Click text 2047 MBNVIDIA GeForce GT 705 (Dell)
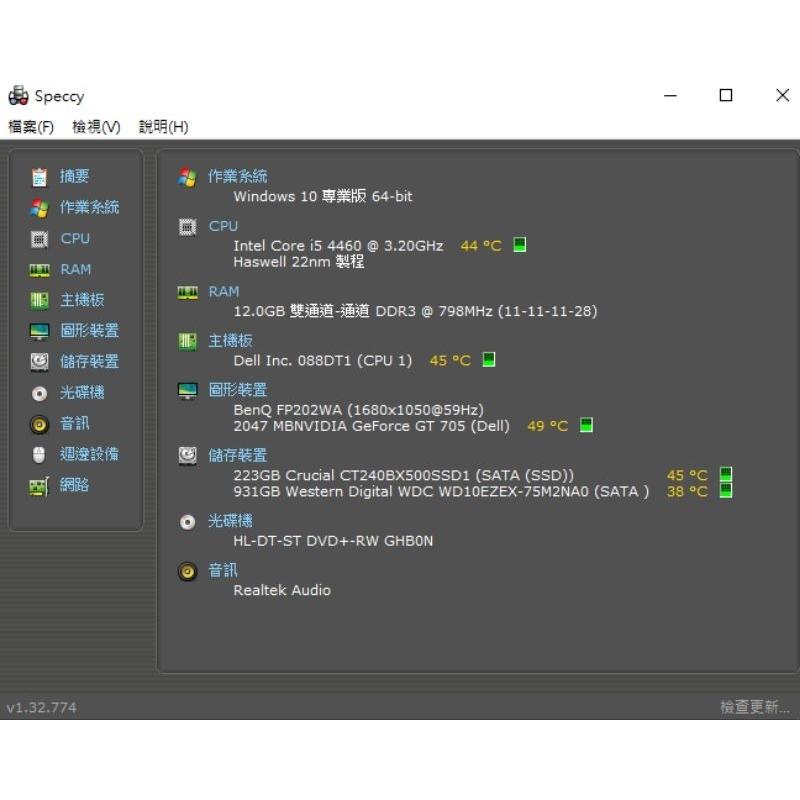The image size is (800, 800). pos(371,427)
